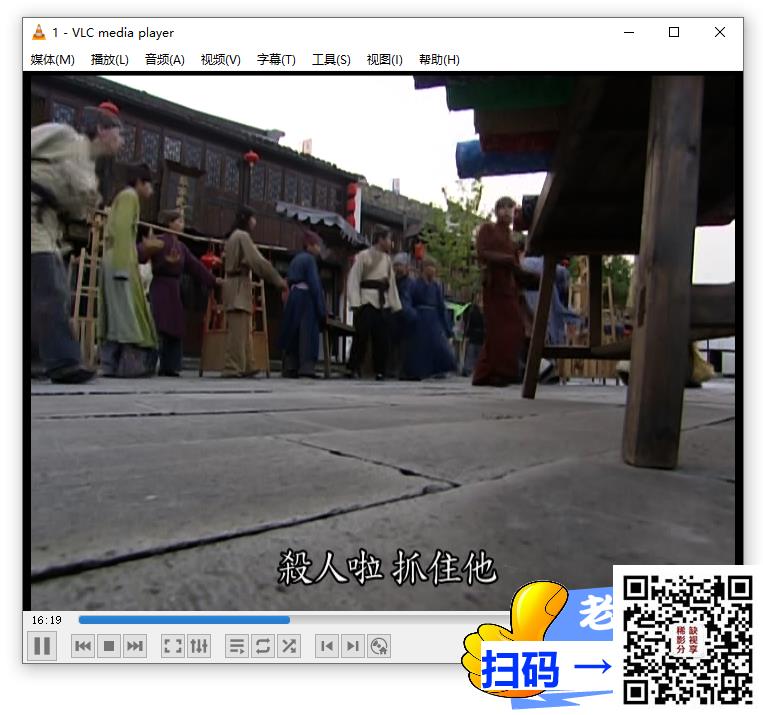This screenshot has height=715, width=763.
Task: Click the video playback area
Action: (x=383, y=341)
